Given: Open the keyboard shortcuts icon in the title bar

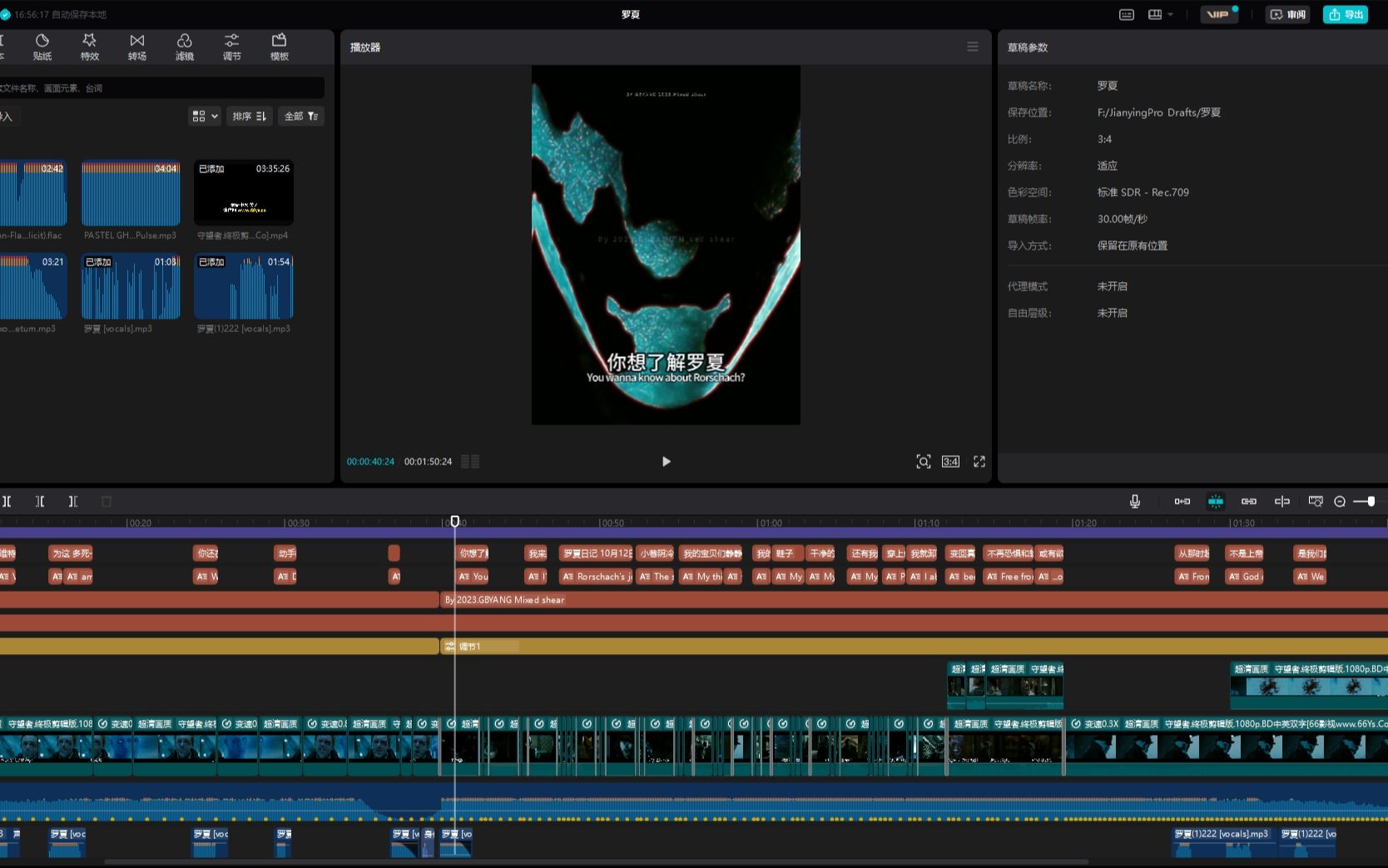Looking at the screenshot, I should 1127,14.
